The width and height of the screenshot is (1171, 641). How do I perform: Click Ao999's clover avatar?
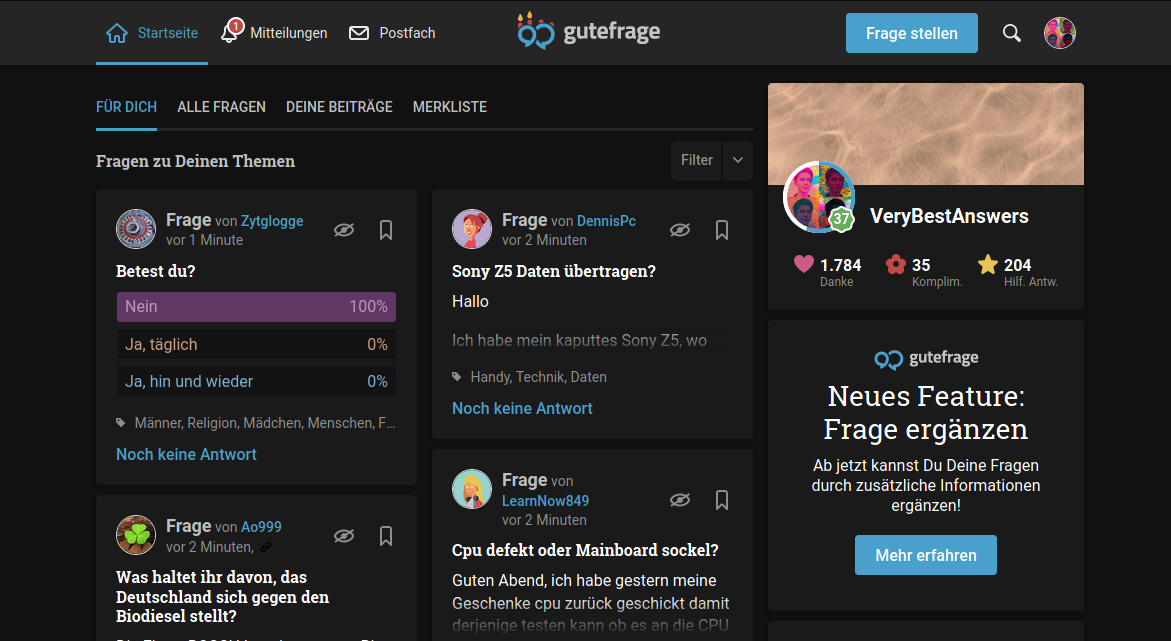[136, 535]
